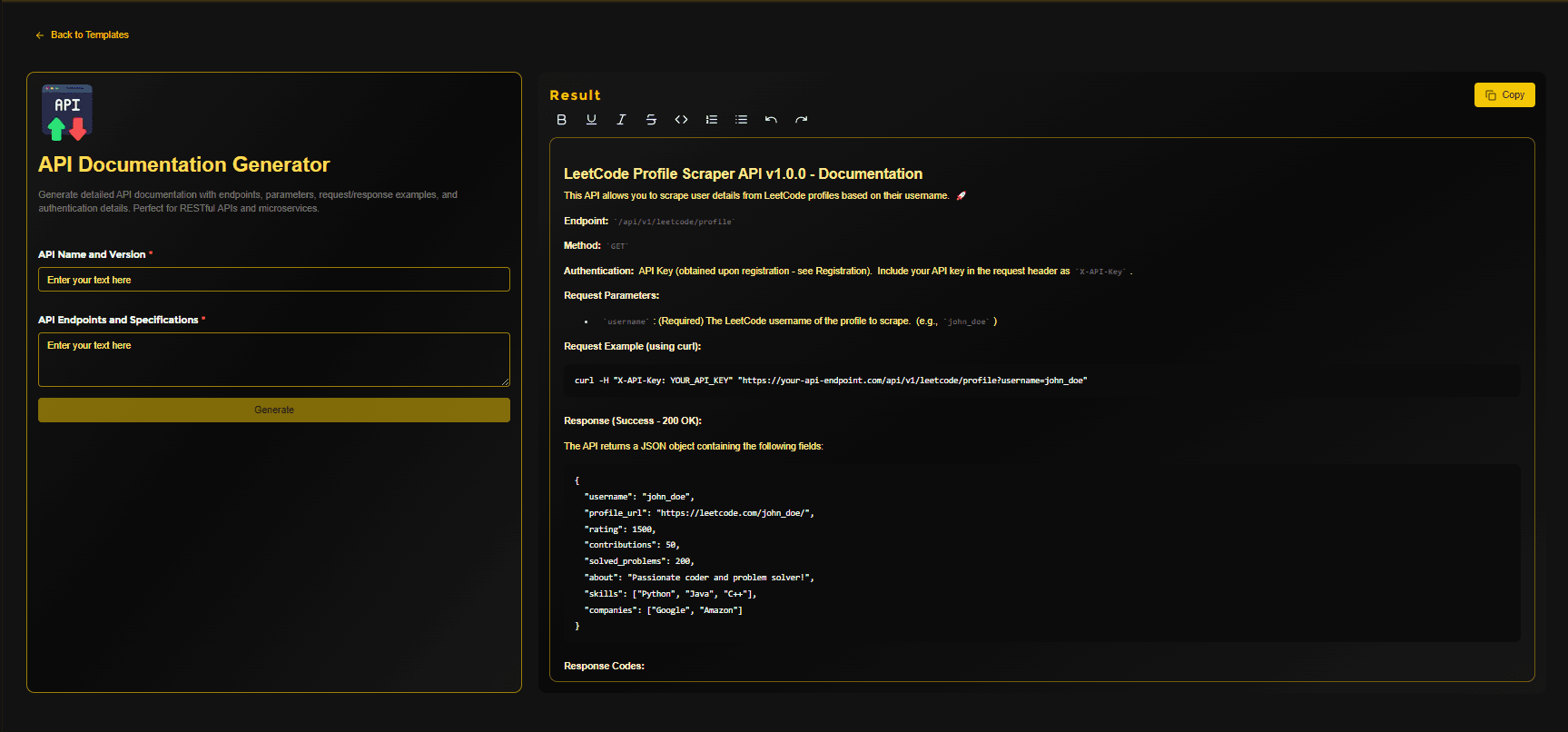Click the "Authentication:" label text
The image size is (1568, 732).
(598, 272)
